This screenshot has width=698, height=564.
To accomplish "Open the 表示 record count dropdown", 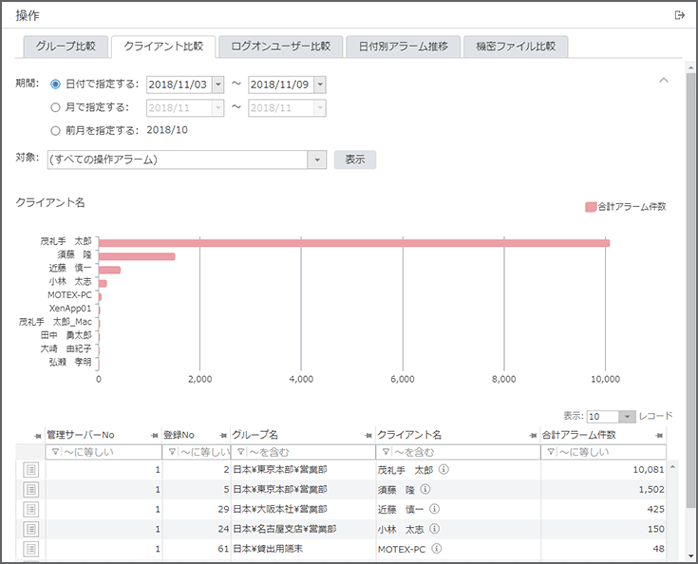I will [627, 417].
